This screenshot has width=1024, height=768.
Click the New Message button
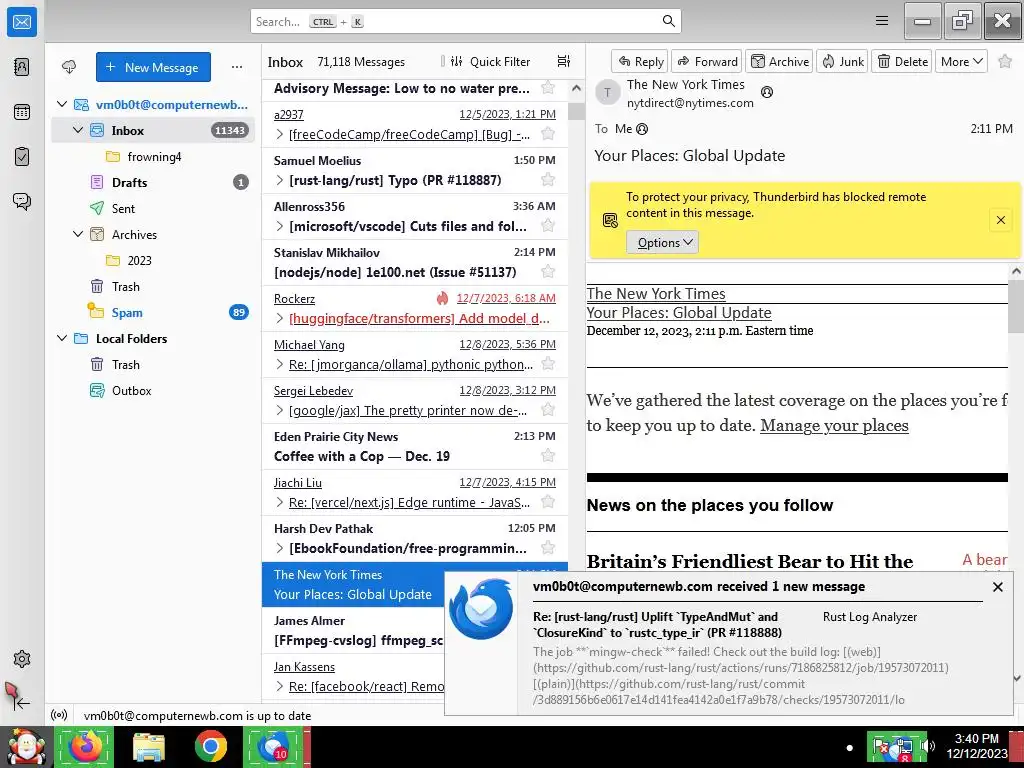point(153,67)
